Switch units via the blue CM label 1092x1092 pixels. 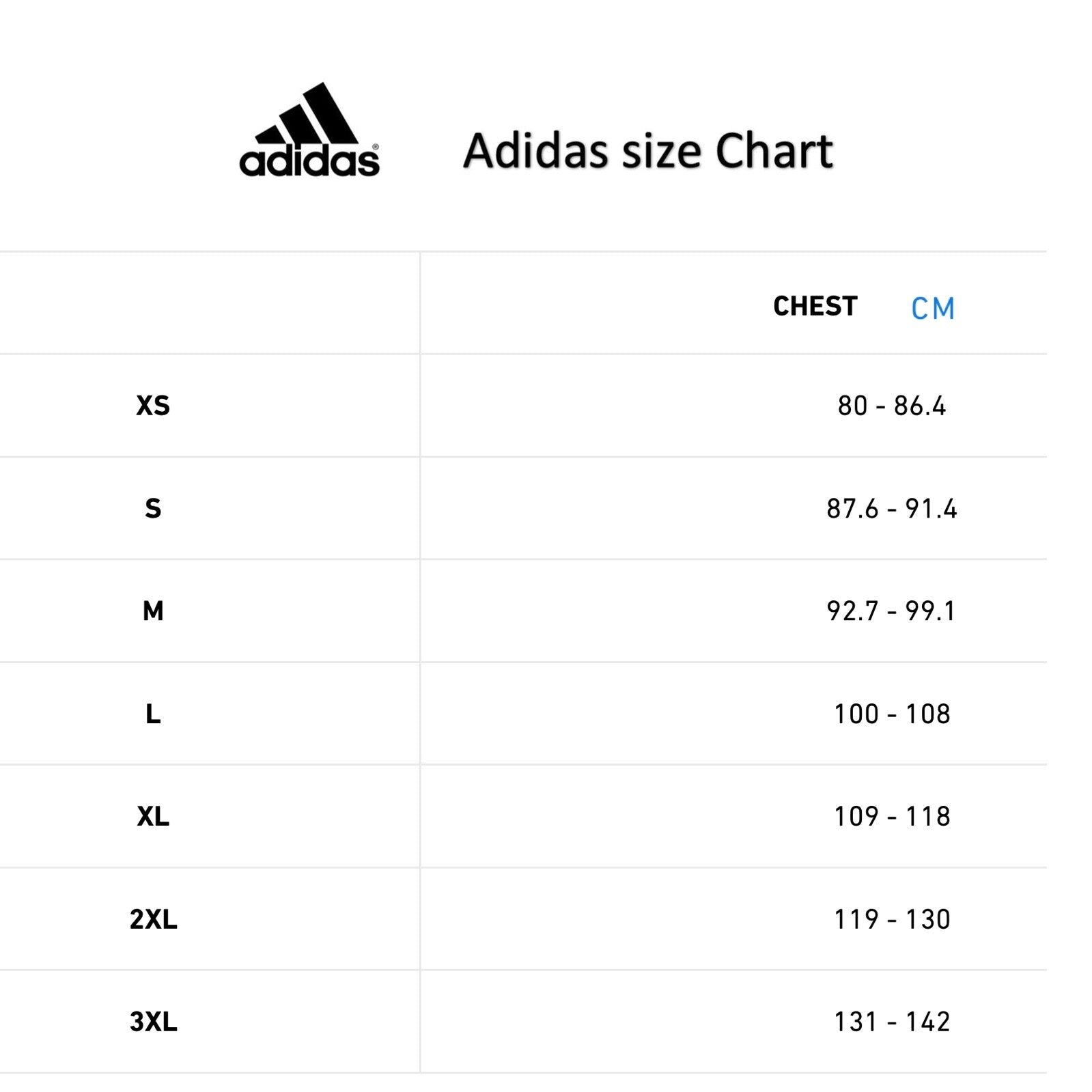[x=933, y=309]
